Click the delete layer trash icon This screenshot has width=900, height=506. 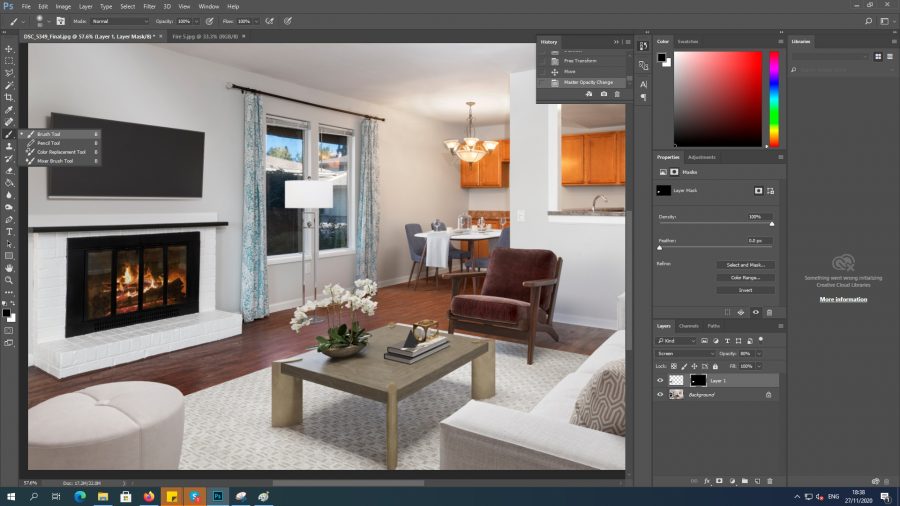click(770, 481)
